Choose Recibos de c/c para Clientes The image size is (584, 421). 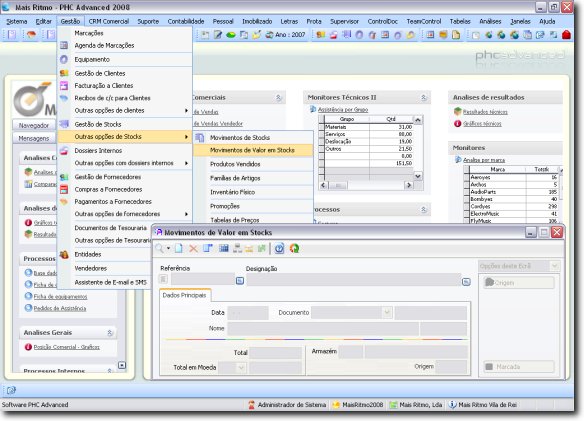tap(125, 98)
